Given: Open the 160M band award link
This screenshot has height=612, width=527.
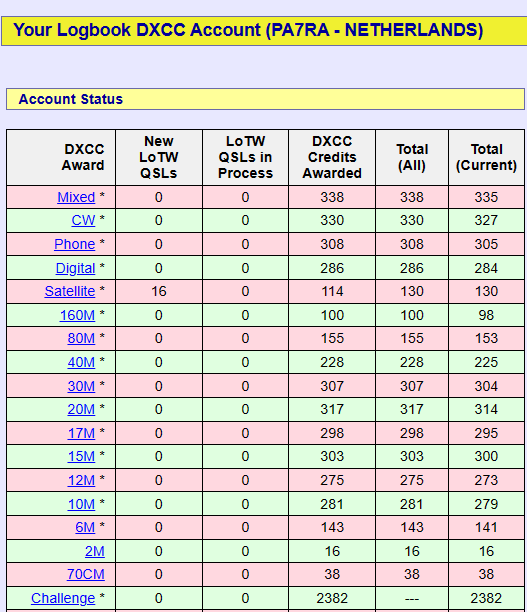Looking at the screenshot, I should (x=77, y=315).
